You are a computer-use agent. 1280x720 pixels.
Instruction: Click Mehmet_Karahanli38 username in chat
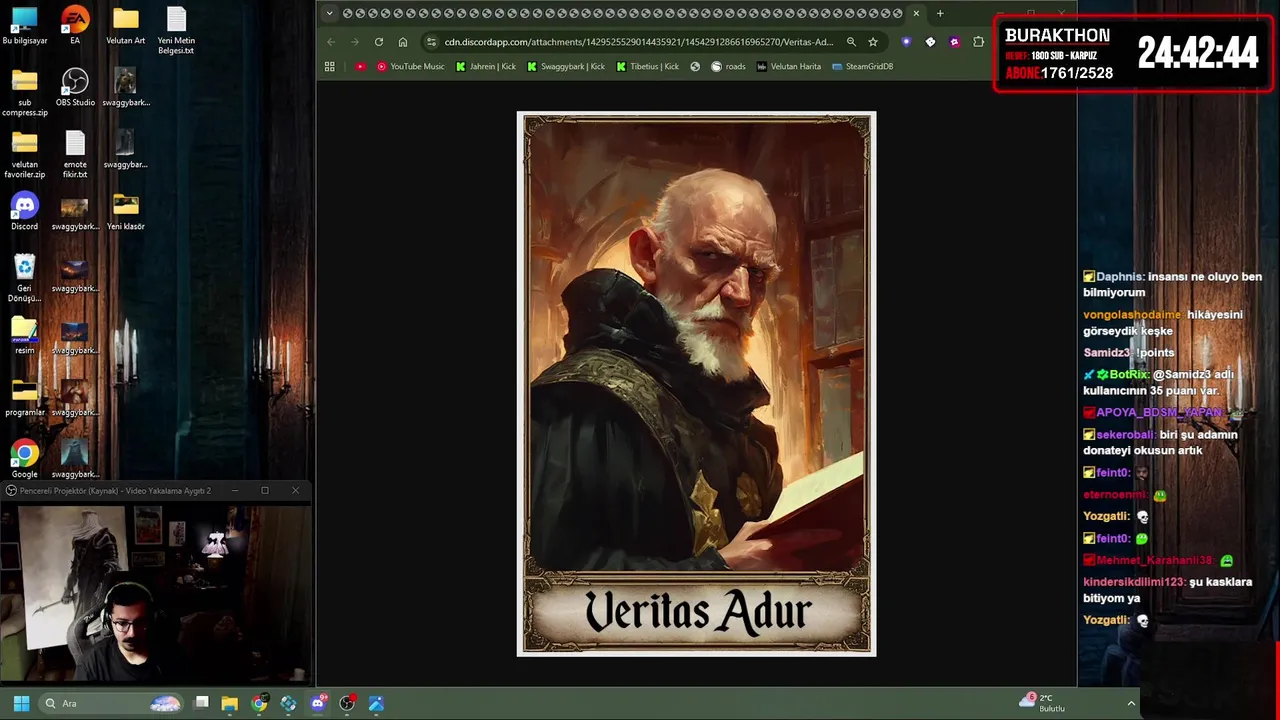[1154, 561]
